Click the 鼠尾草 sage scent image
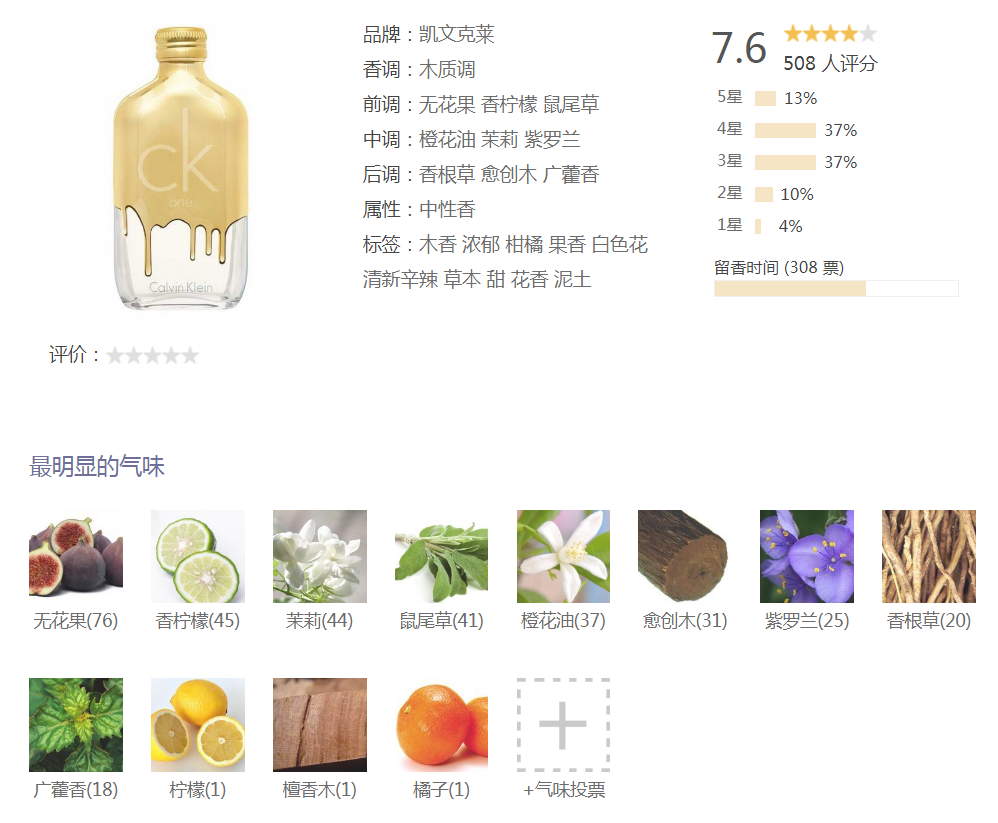This screenshot has width=998, height=823. [441, 556]
